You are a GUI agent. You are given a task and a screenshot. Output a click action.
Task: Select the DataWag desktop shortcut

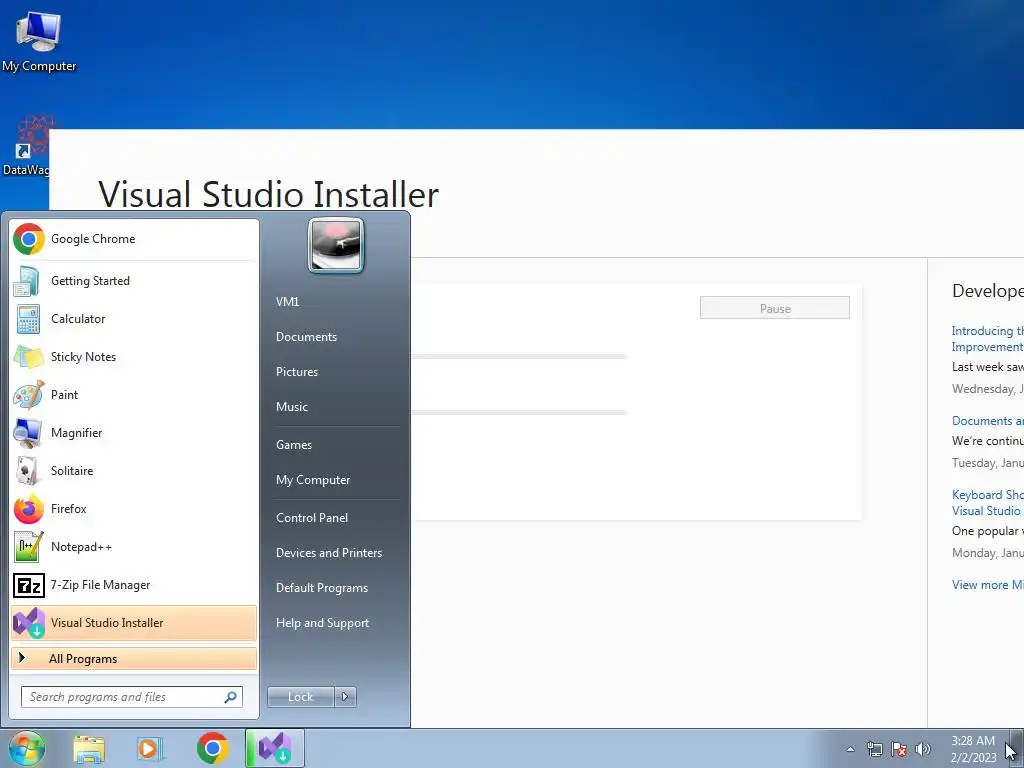tap(25, 146)
